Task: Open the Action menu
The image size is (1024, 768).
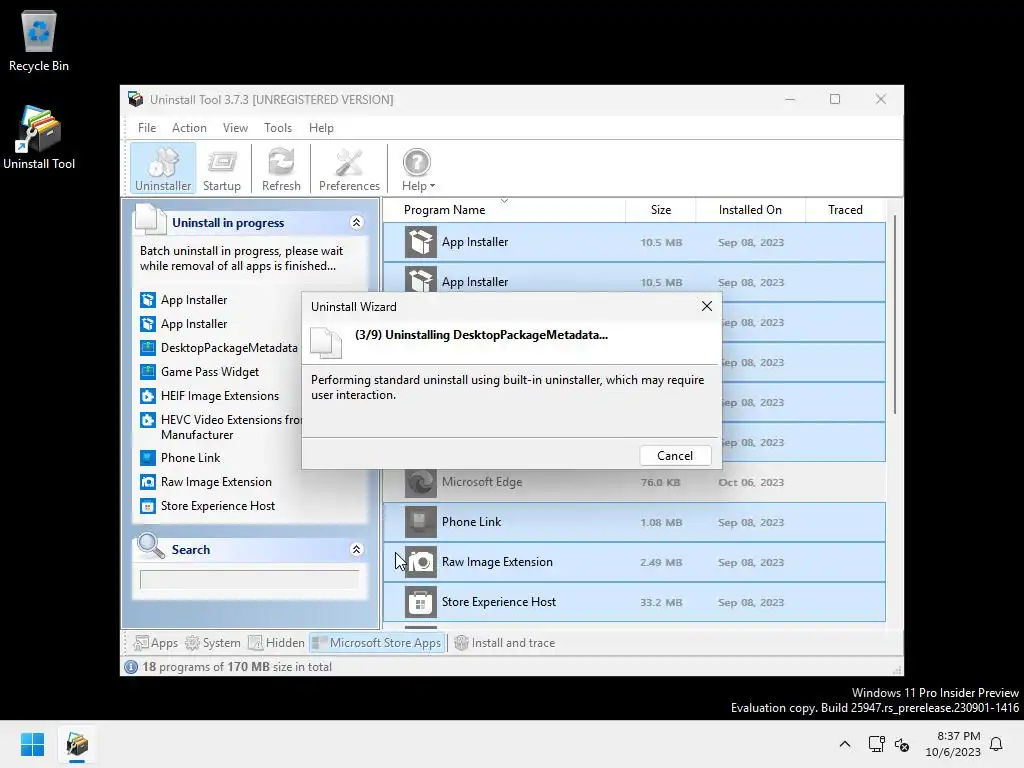Action: [189, 128]
